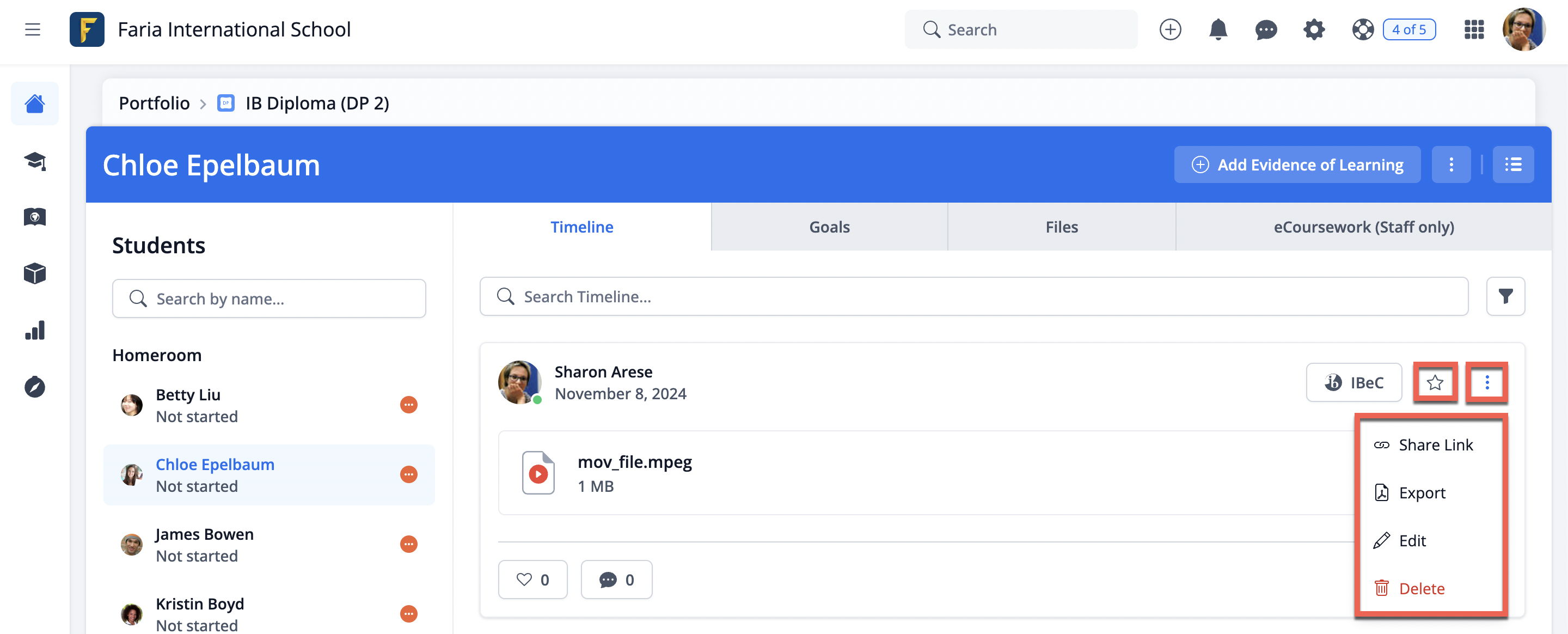Switch to the Goals tab

(x=829, y=227)
